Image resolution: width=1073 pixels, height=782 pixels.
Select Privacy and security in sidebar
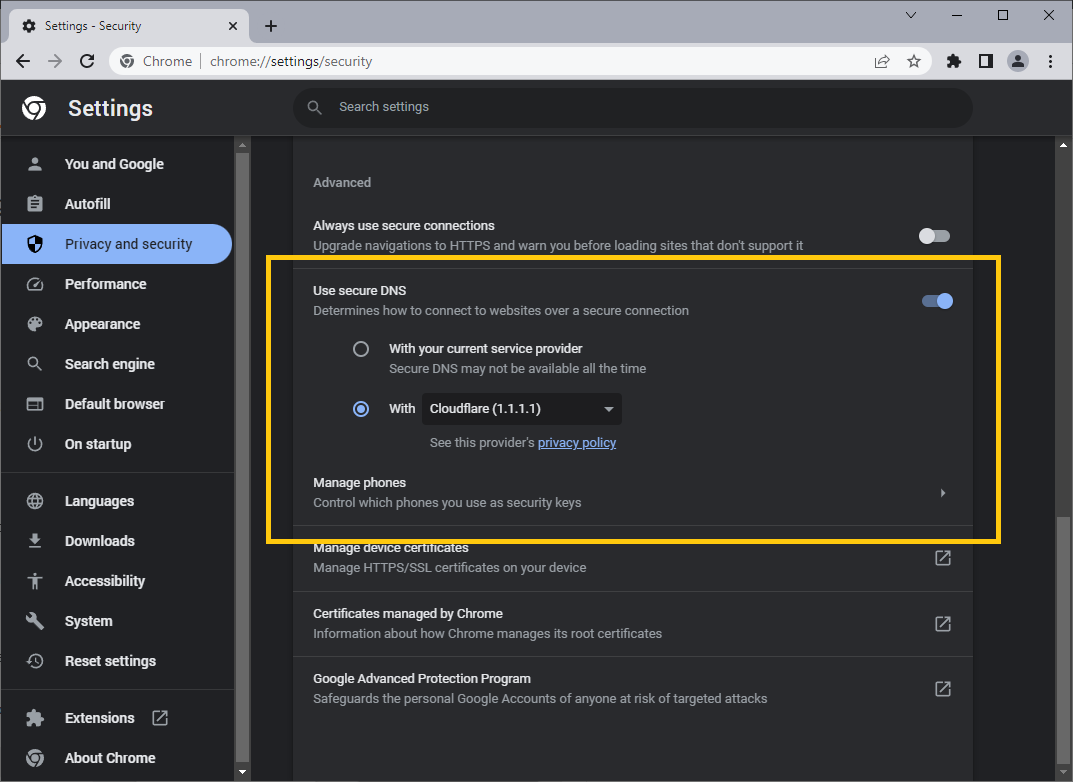[x=117, y=244]
